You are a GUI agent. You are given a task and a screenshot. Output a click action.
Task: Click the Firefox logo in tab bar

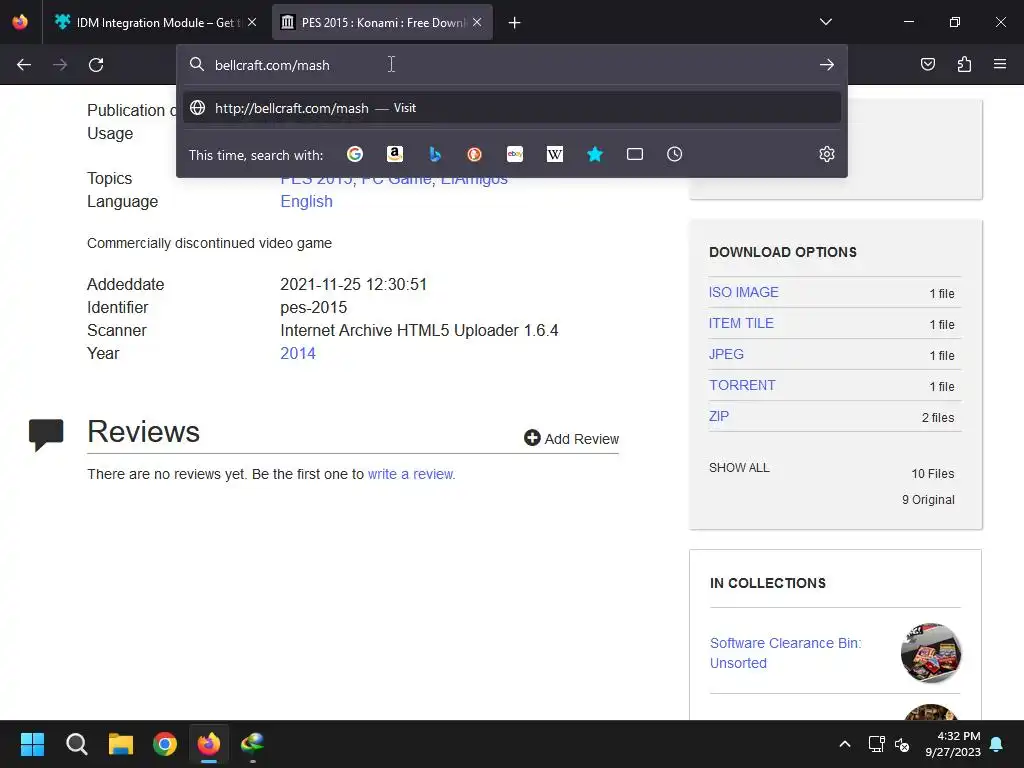tap(20, 22)
